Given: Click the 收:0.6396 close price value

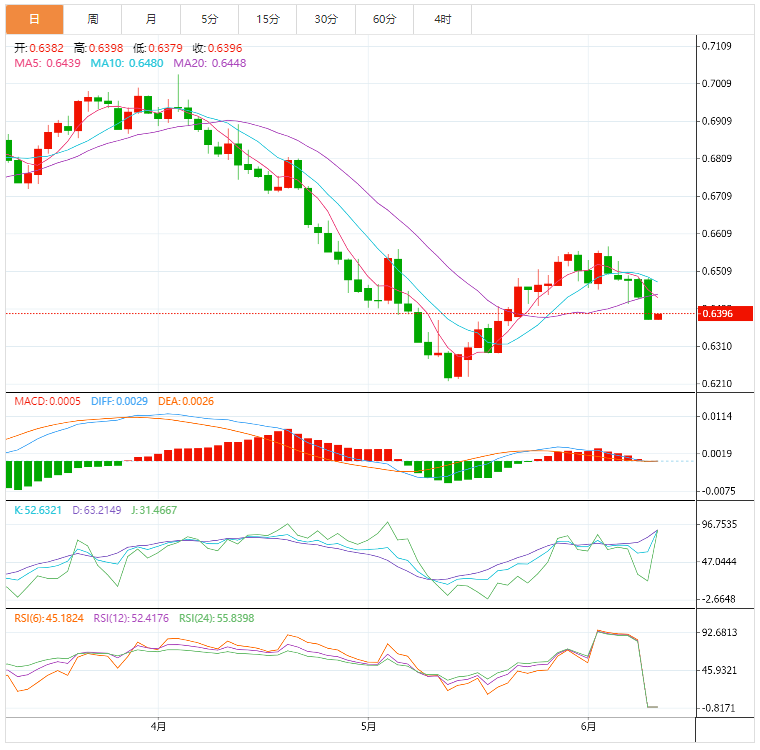Looking at the screenshot, I should tap(218, 48).
